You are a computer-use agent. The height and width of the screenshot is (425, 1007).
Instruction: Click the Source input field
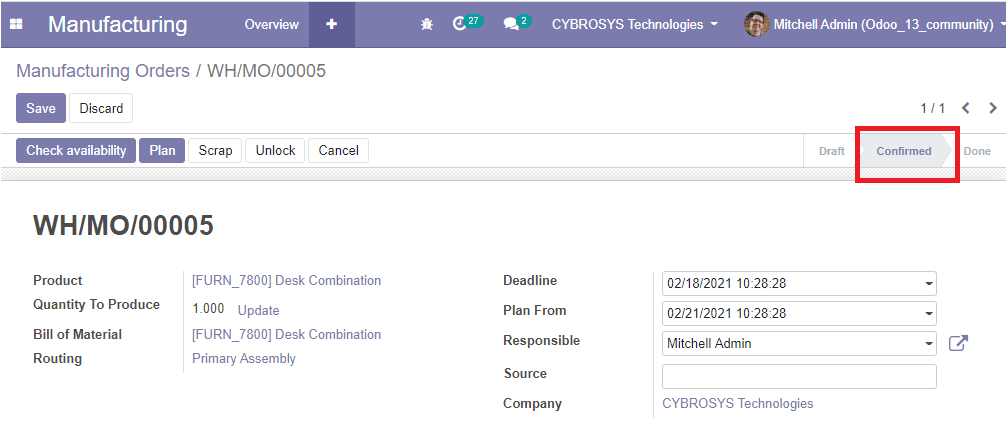[799, 376]
